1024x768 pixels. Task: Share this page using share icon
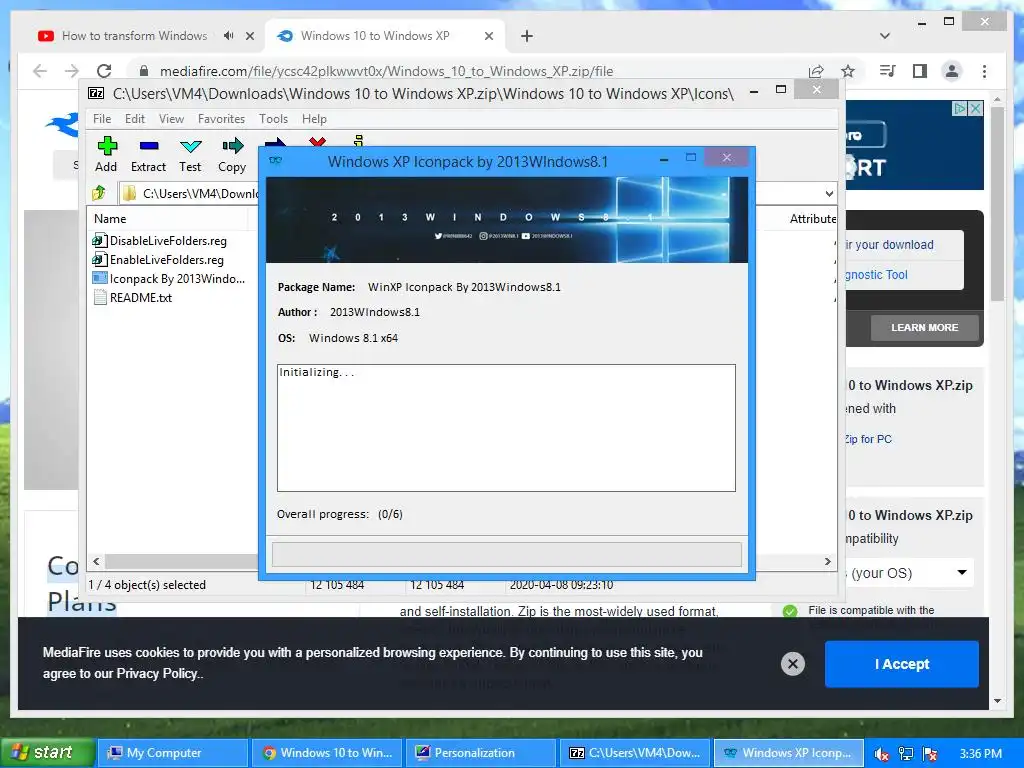pyautogui.click(x=816, y=71)
